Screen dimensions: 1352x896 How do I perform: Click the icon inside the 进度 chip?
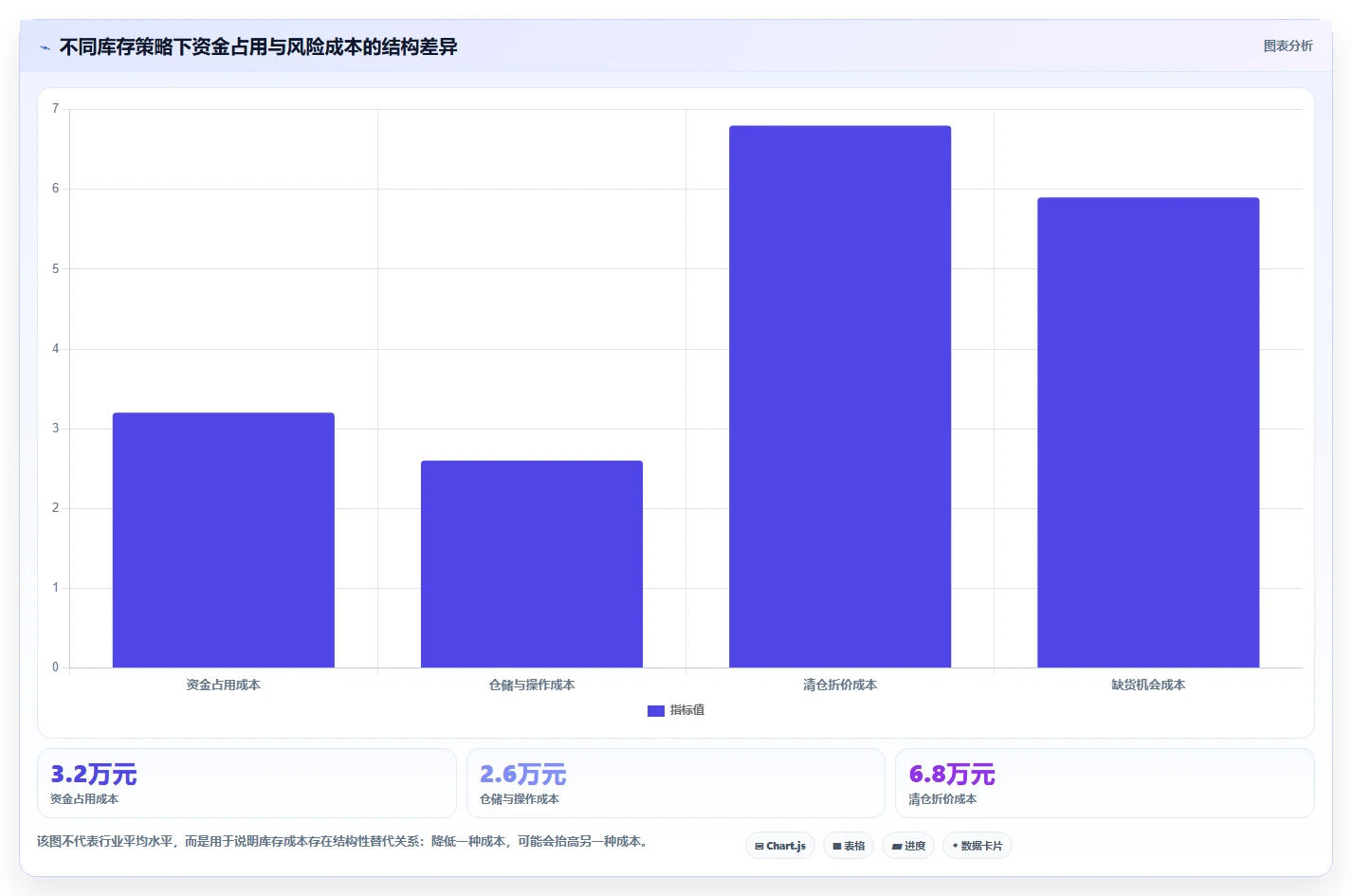click(896, 847)
